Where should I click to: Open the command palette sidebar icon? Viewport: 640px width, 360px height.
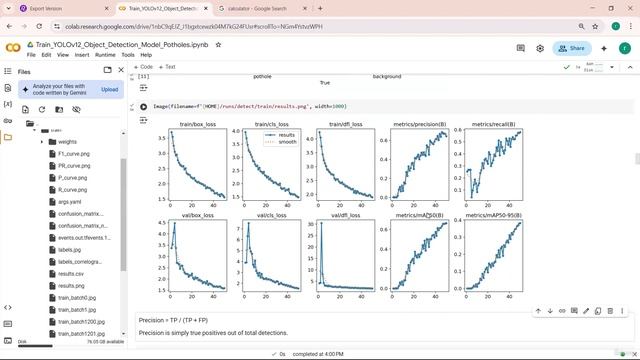pyautogui.click(x=8, y=324)
